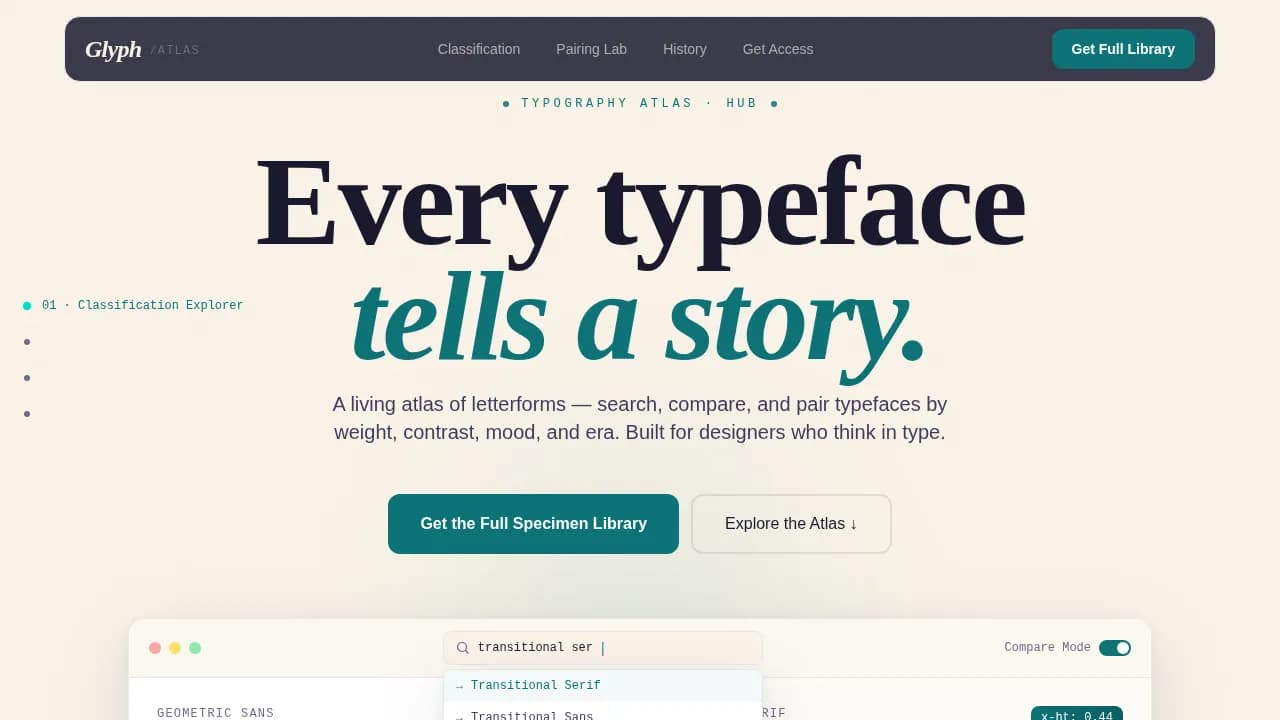
Task: Click the Explore the Atlas button
Action: pos(791,524)
